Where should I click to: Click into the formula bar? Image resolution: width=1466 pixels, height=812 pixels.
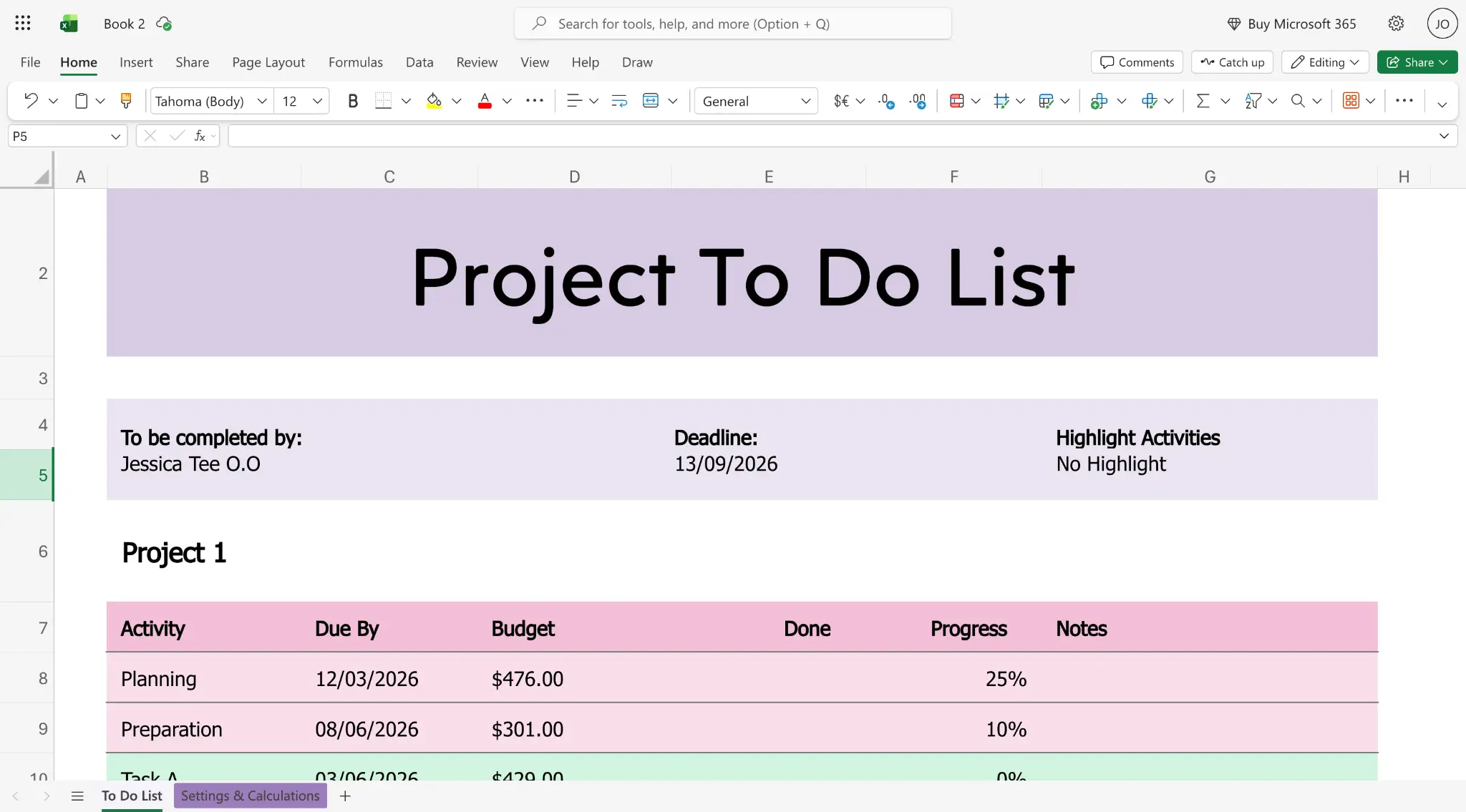[x=830, y=136]
